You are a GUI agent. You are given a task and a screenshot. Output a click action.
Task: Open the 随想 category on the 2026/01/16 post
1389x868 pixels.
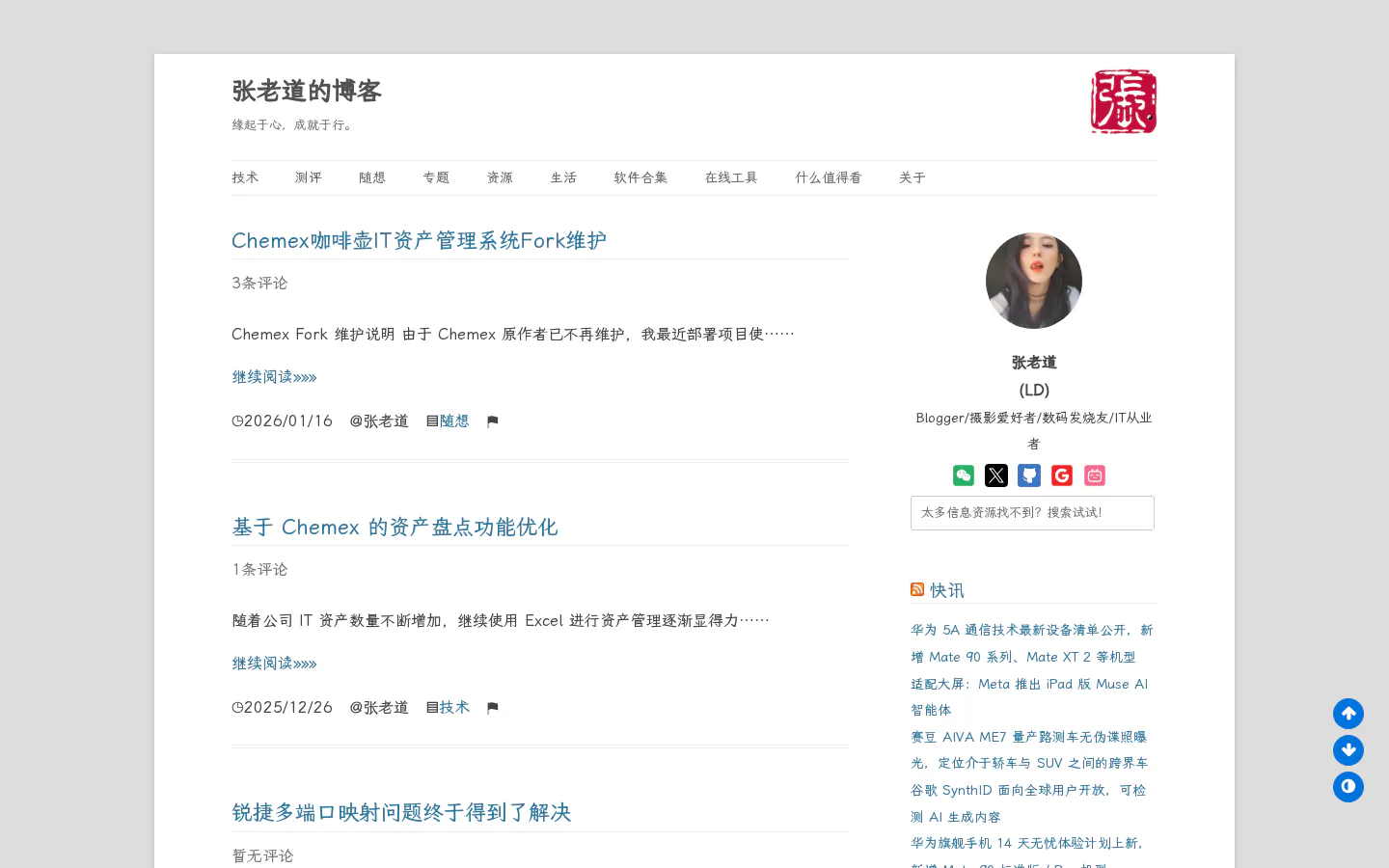[x=454, y=421]
